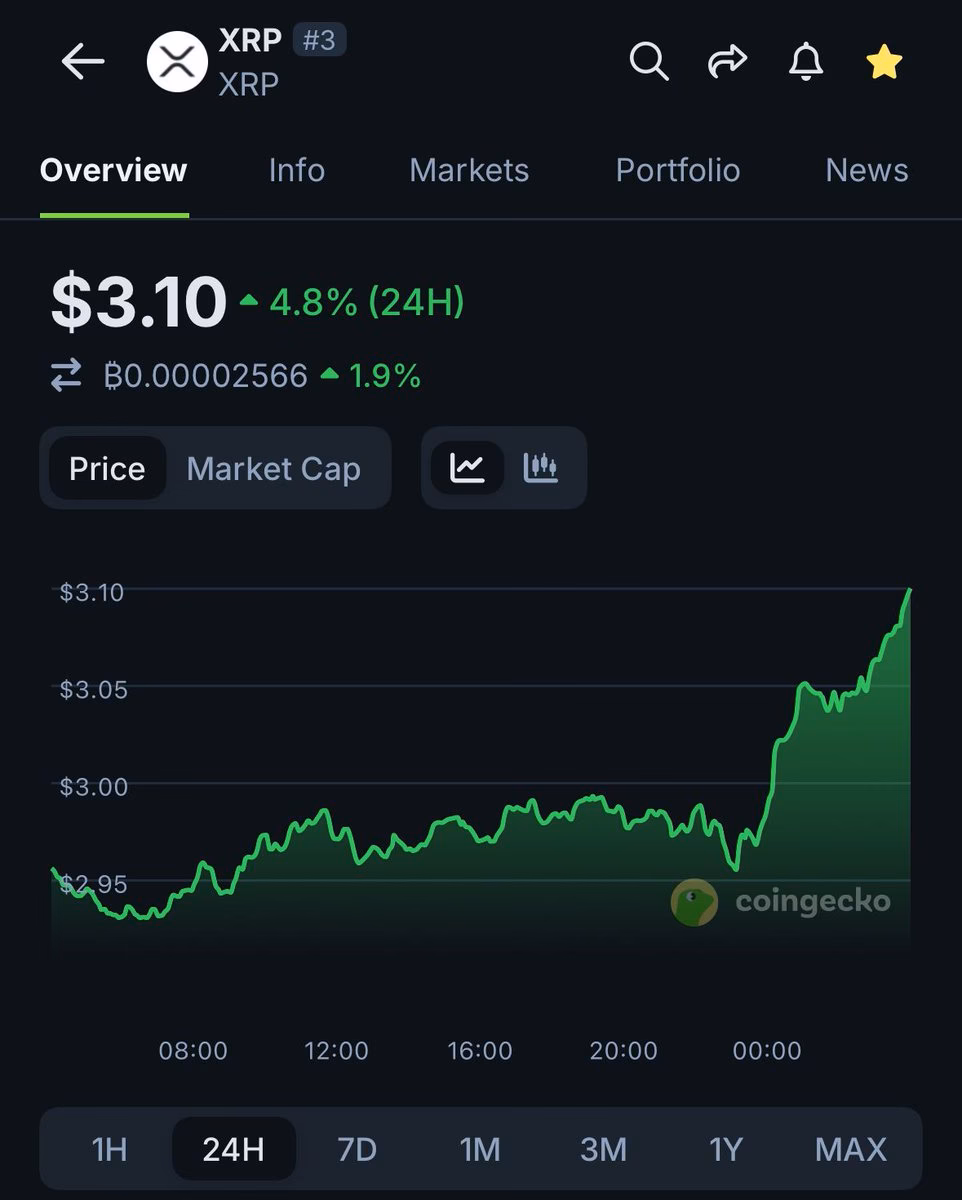The image size is (962, 1200).
Task: Select the 7D time range
Action: coord(357,1149)
